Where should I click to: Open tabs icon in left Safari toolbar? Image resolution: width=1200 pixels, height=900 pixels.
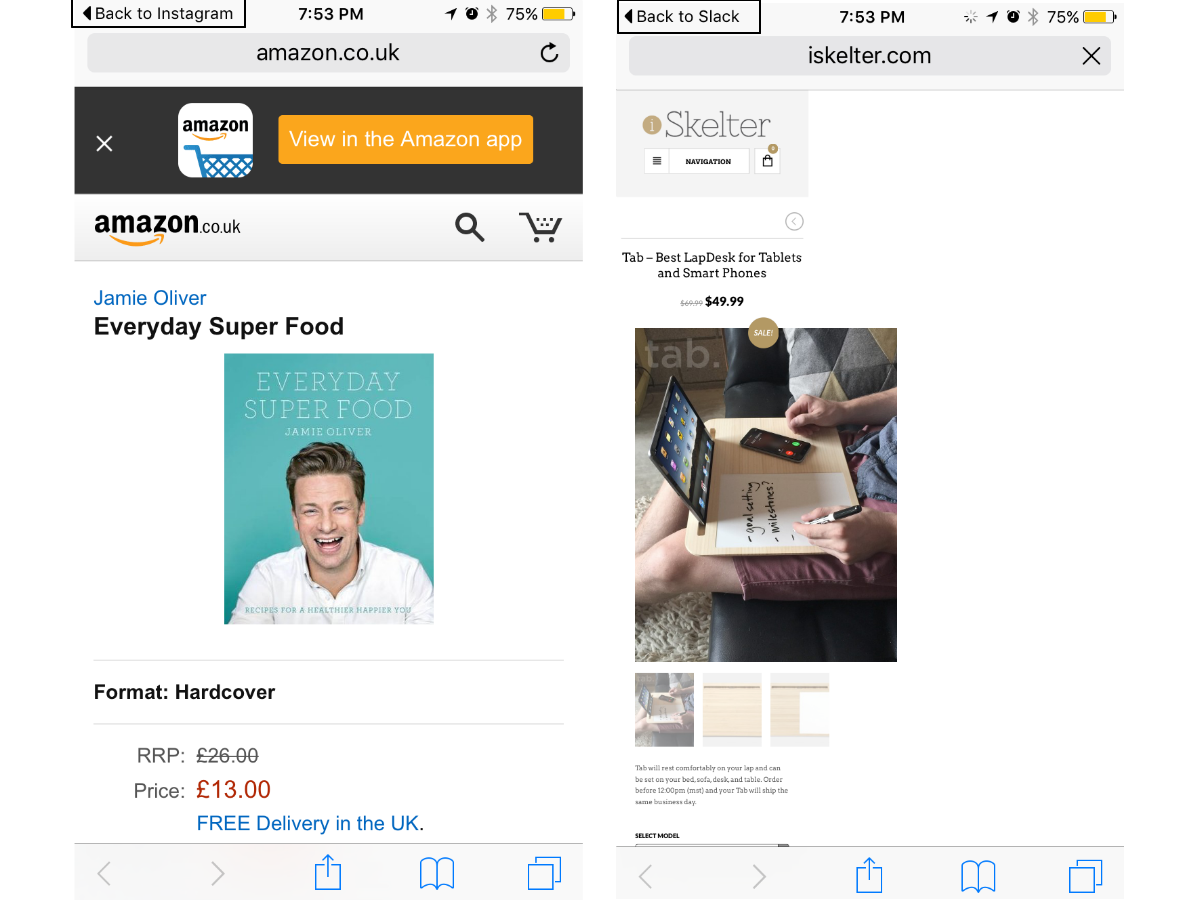point(545,873)
